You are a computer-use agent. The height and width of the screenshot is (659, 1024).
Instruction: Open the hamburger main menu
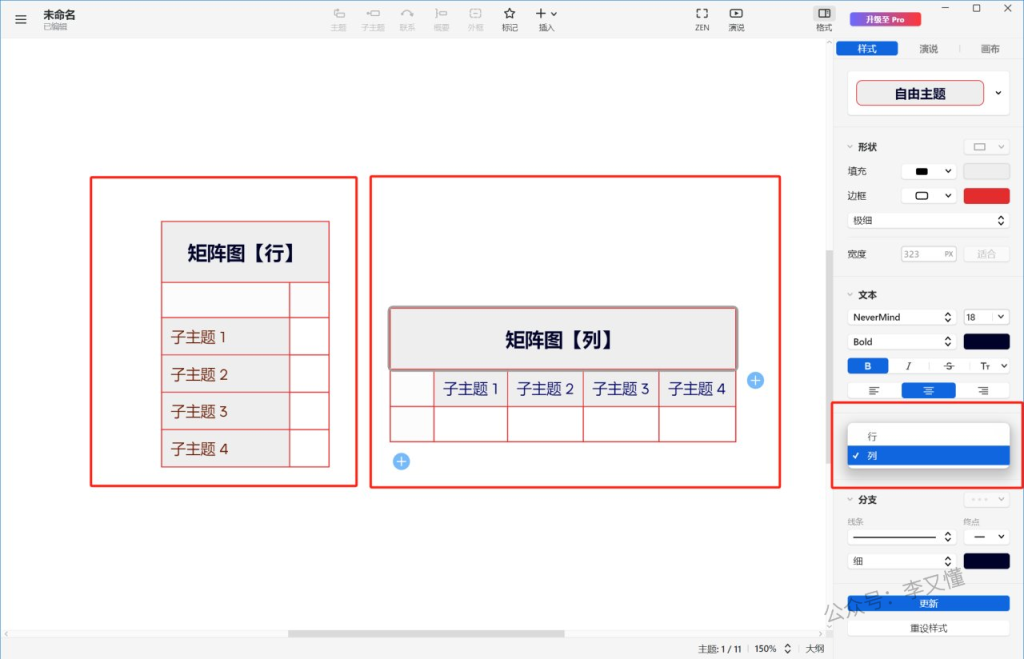[21, 18]
